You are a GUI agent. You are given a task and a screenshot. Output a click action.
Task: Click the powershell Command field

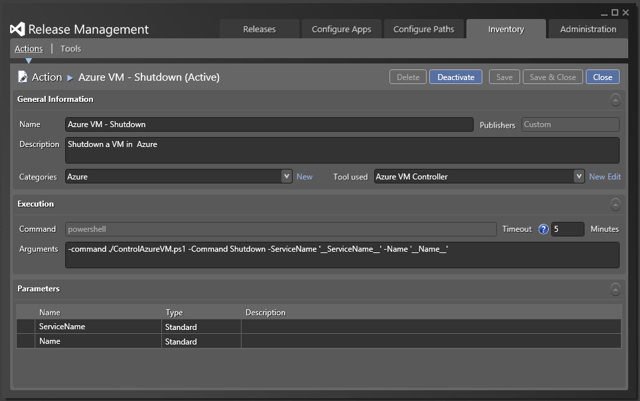click(281, 229)
